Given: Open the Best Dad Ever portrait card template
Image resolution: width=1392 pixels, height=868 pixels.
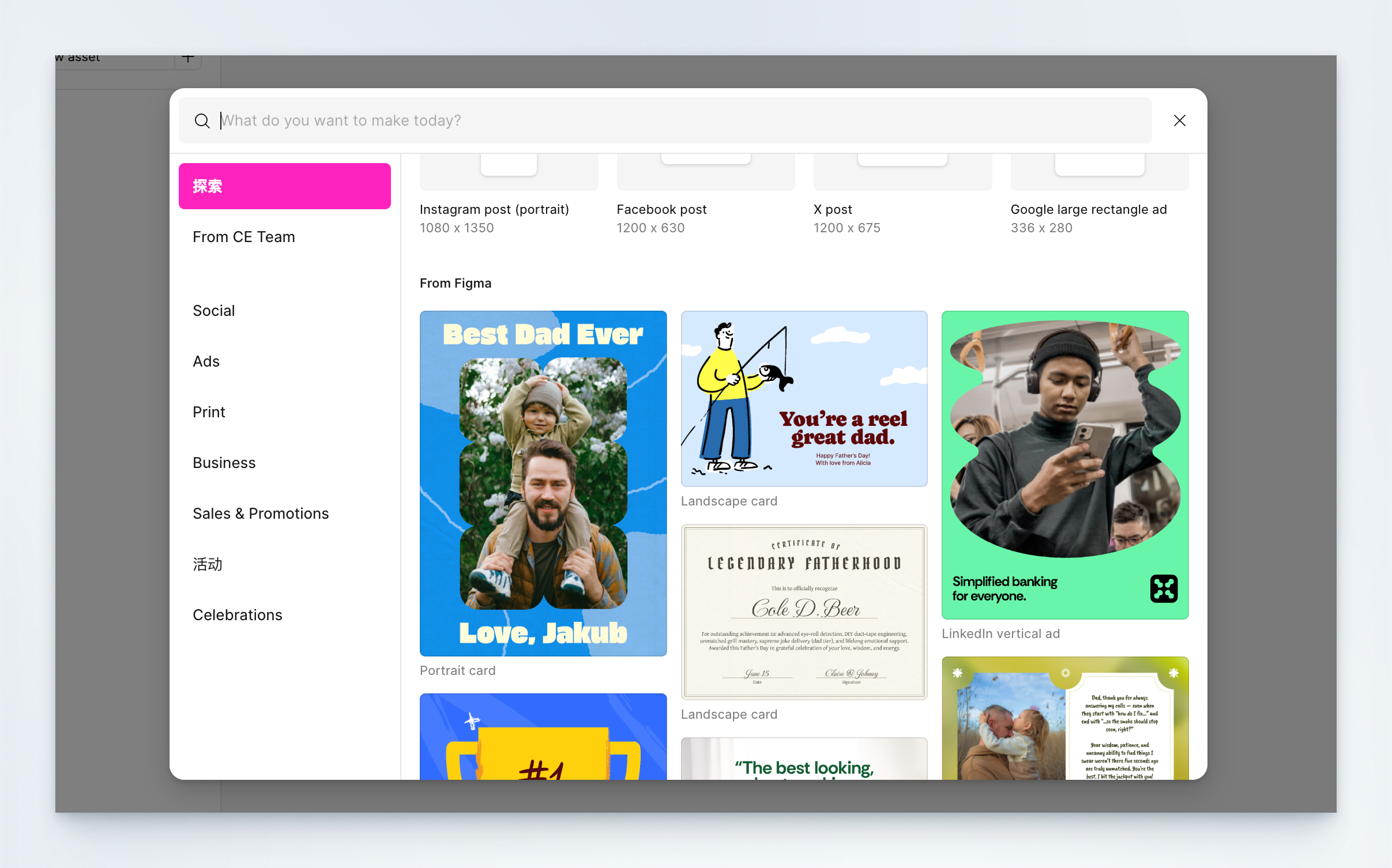Looking at the screenshot, I should coord(543,483).
